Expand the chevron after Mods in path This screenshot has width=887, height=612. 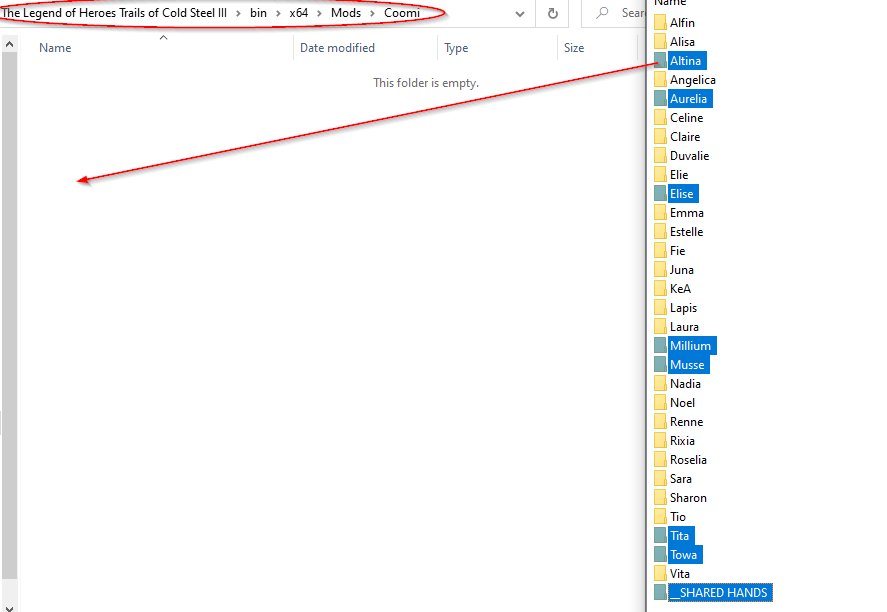coord(372,13)
